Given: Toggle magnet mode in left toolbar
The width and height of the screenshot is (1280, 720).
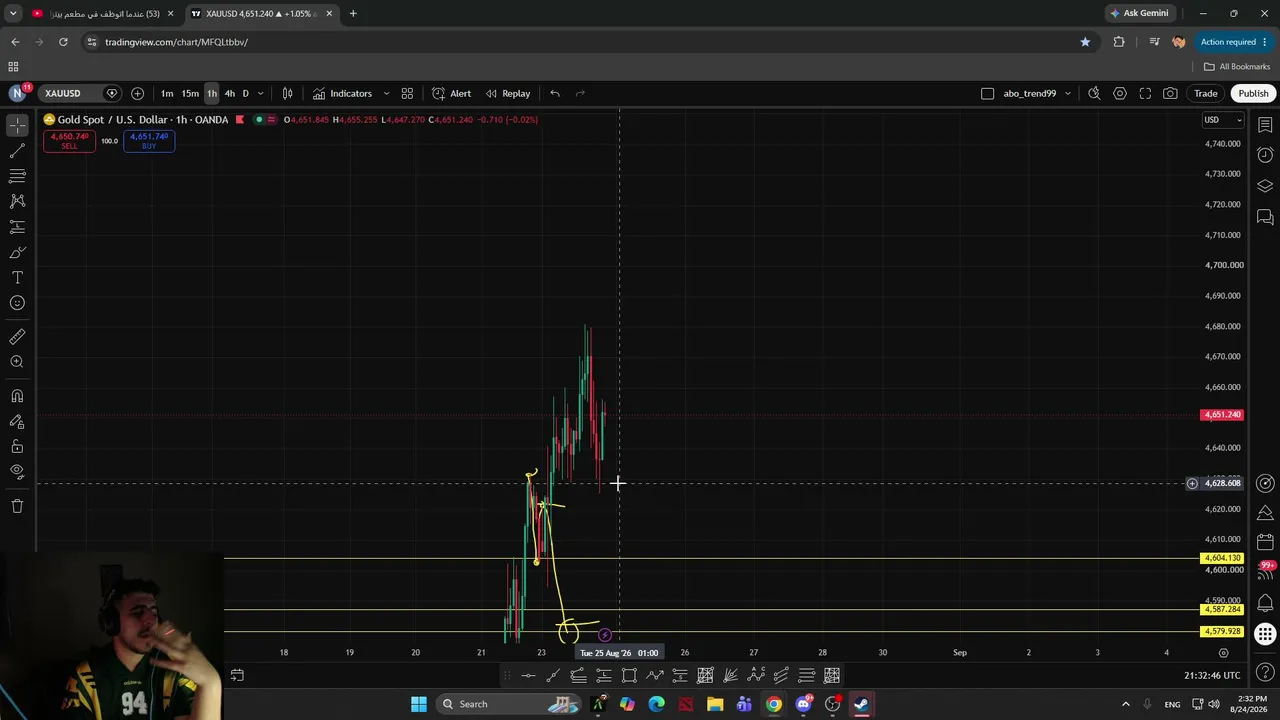Looking at the screenshot, I should point(17,396).
